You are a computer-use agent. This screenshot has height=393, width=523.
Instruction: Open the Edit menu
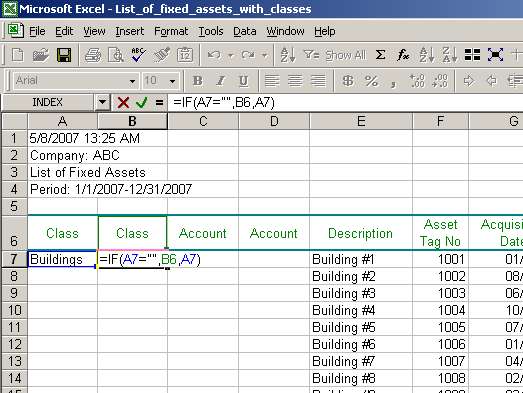pos(64,31)
